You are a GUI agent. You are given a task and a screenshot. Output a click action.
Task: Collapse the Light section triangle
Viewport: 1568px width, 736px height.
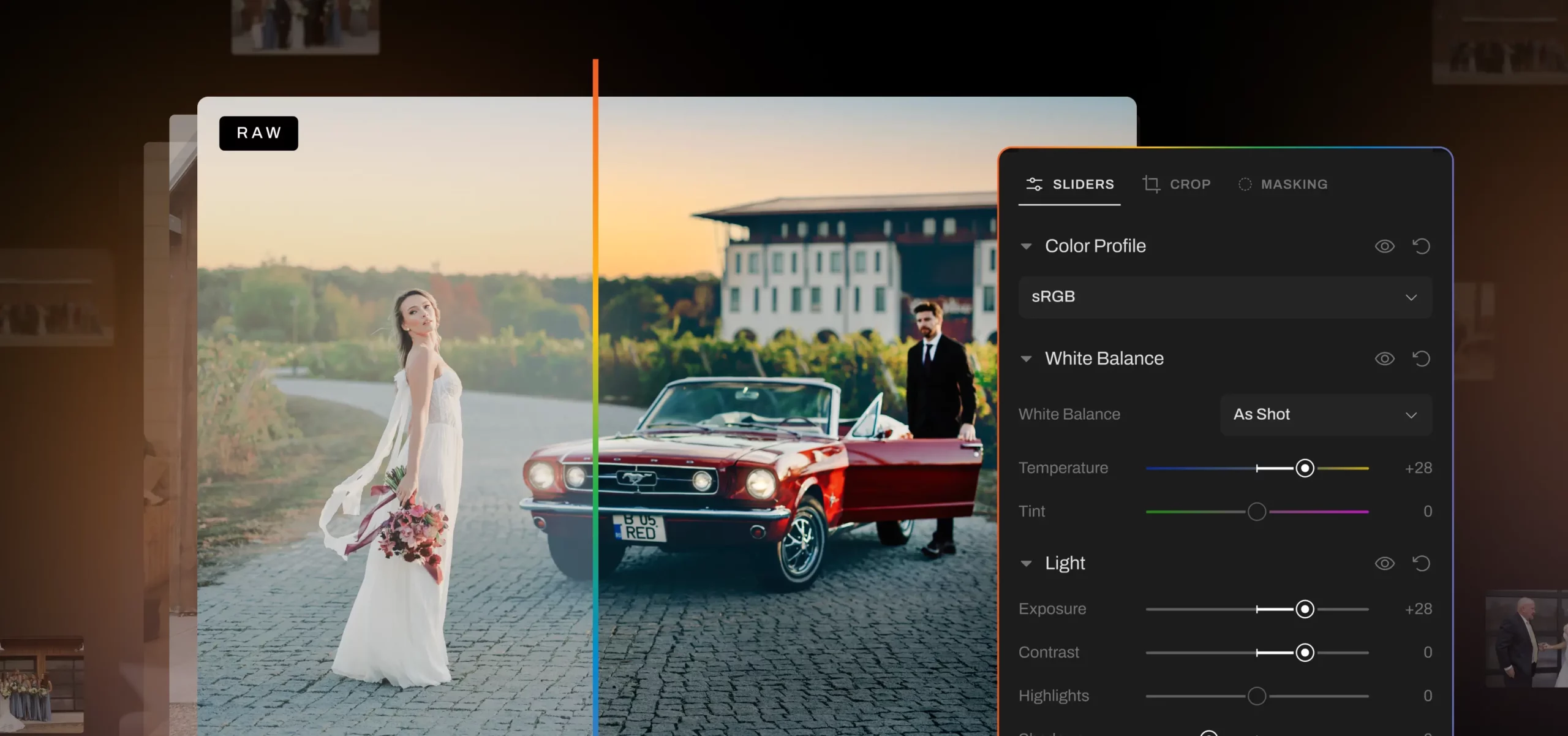(x=1027, y=564)
